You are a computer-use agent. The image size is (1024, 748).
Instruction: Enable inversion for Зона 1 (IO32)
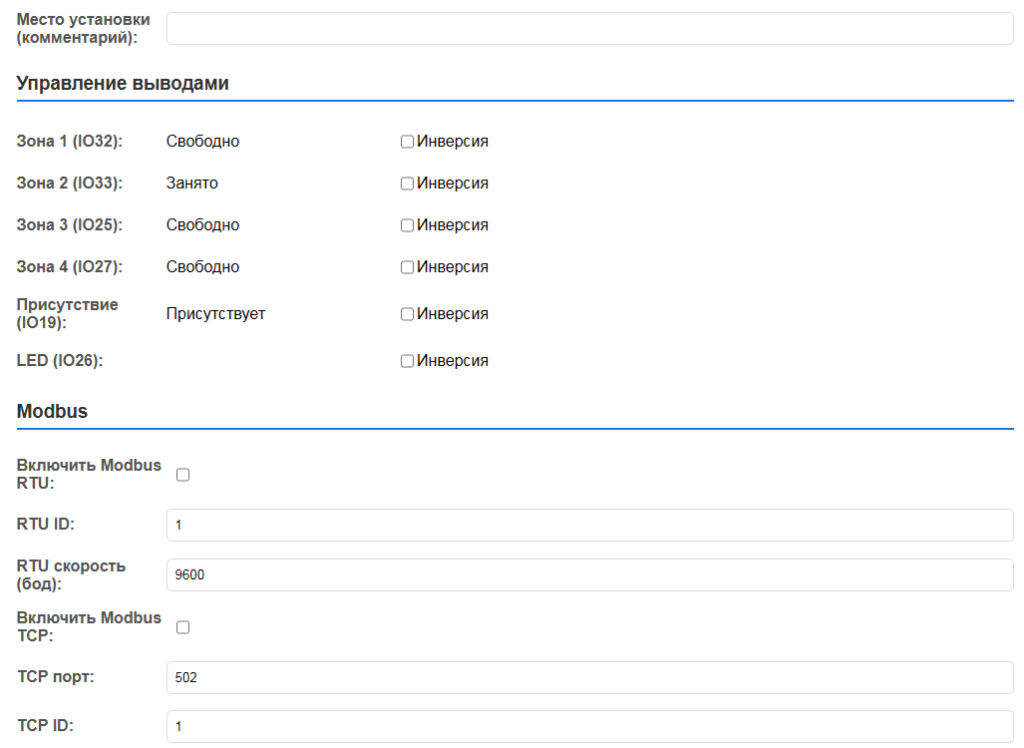click(x=407, y=142)
